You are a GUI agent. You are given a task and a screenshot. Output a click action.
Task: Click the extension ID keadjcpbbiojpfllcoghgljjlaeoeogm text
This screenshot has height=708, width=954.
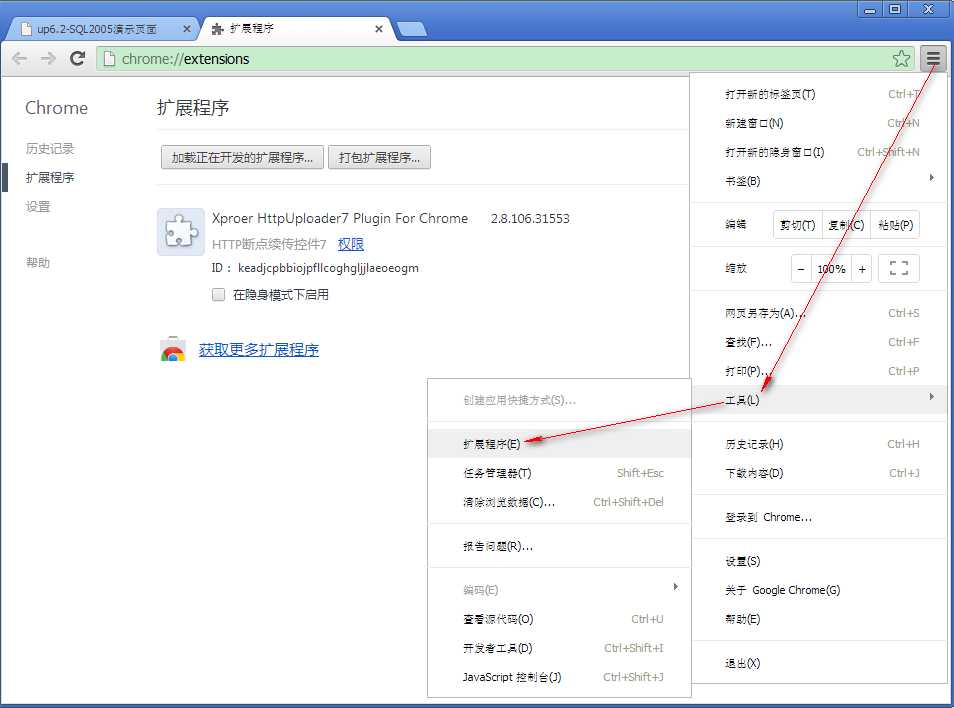[328, 268]
